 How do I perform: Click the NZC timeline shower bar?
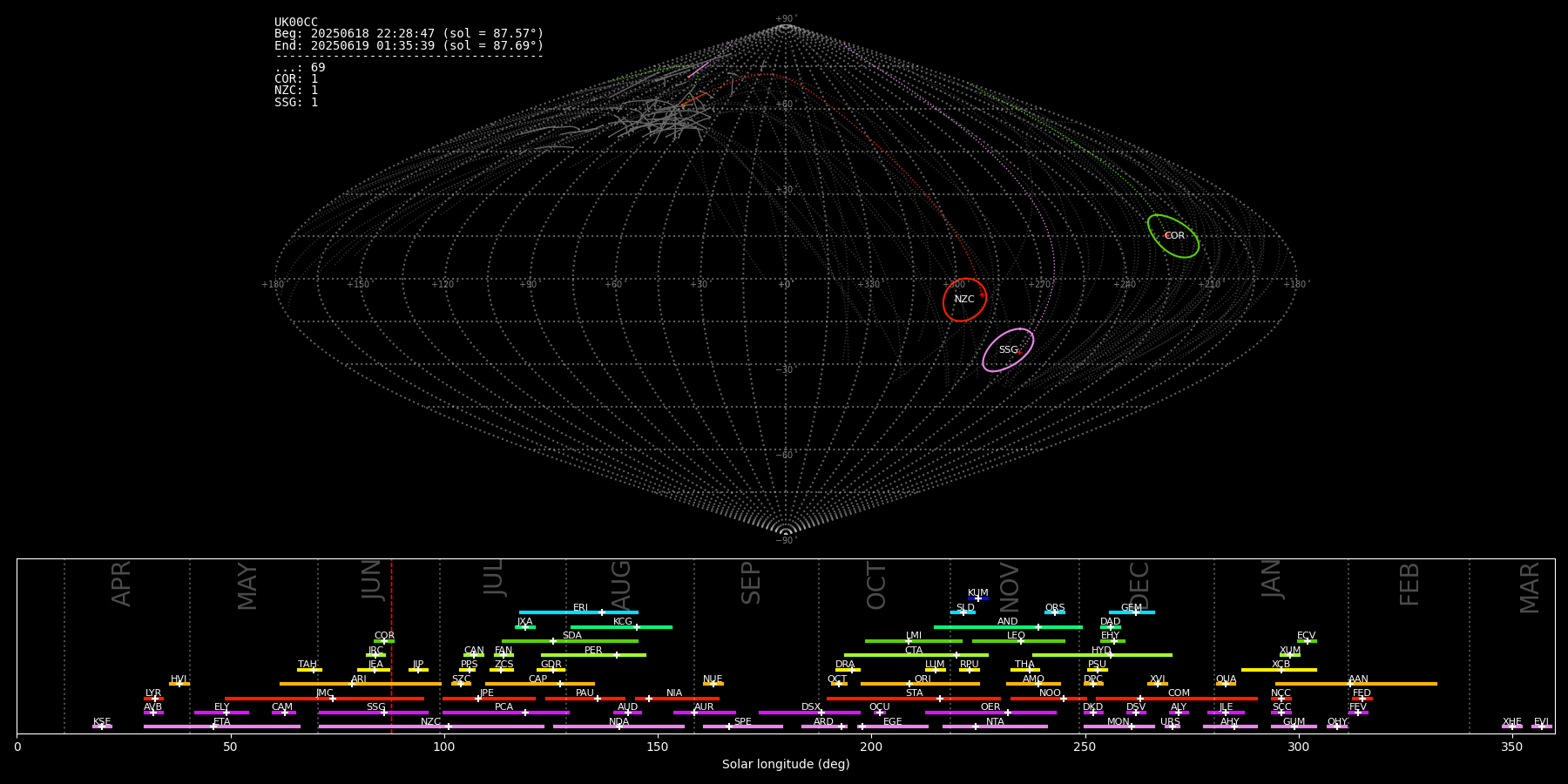click(x=431, y=727)
